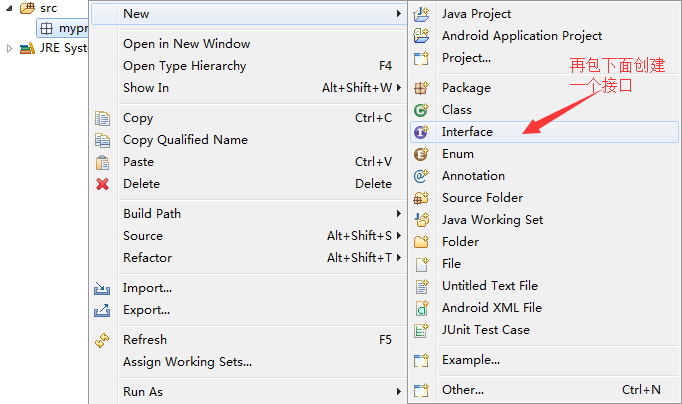Screen dimensions: 682x404
Task: Click the new File icon
Action: [x=422, y=264]
